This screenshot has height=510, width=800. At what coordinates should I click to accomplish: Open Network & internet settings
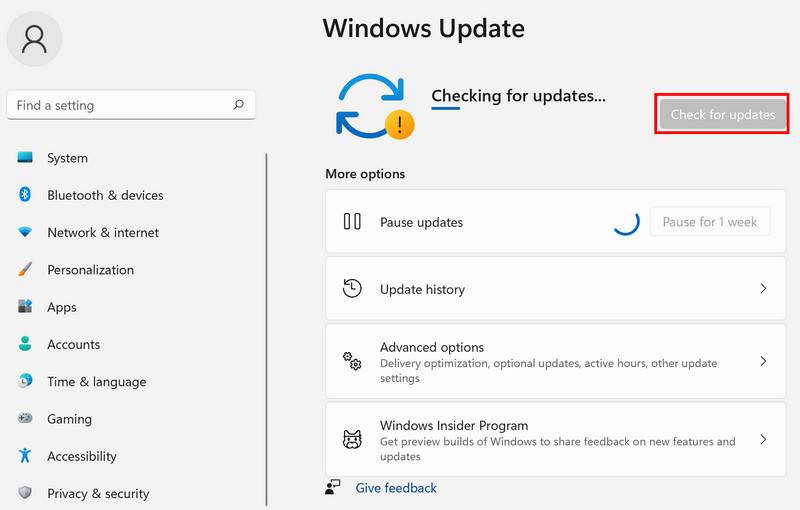[103, 233]
